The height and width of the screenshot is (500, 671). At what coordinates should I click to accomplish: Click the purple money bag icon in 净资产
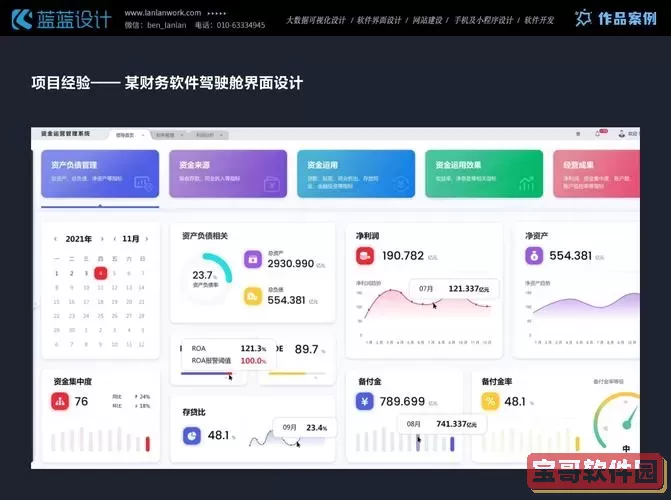tap(534, 256)
